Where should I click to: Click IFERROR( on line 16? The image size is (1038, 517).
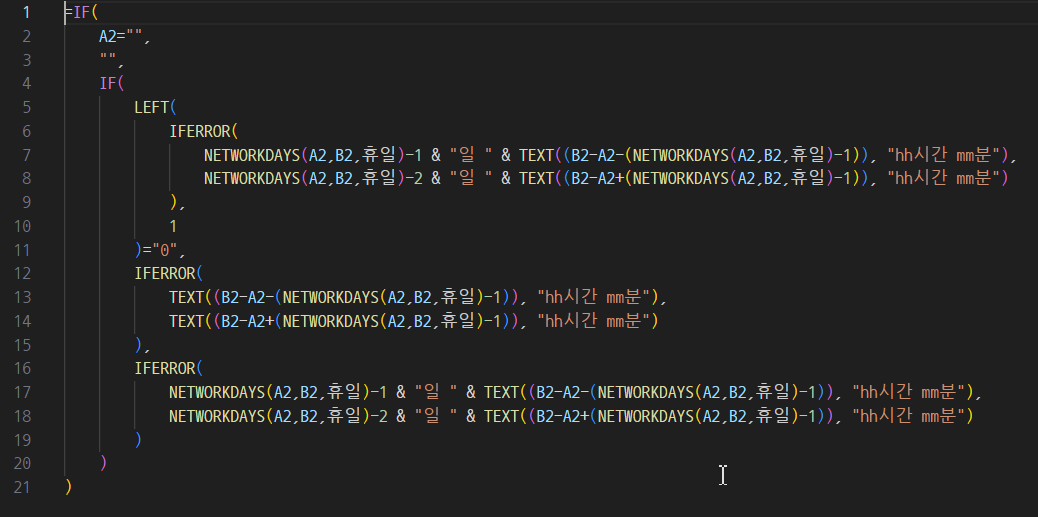169,369
